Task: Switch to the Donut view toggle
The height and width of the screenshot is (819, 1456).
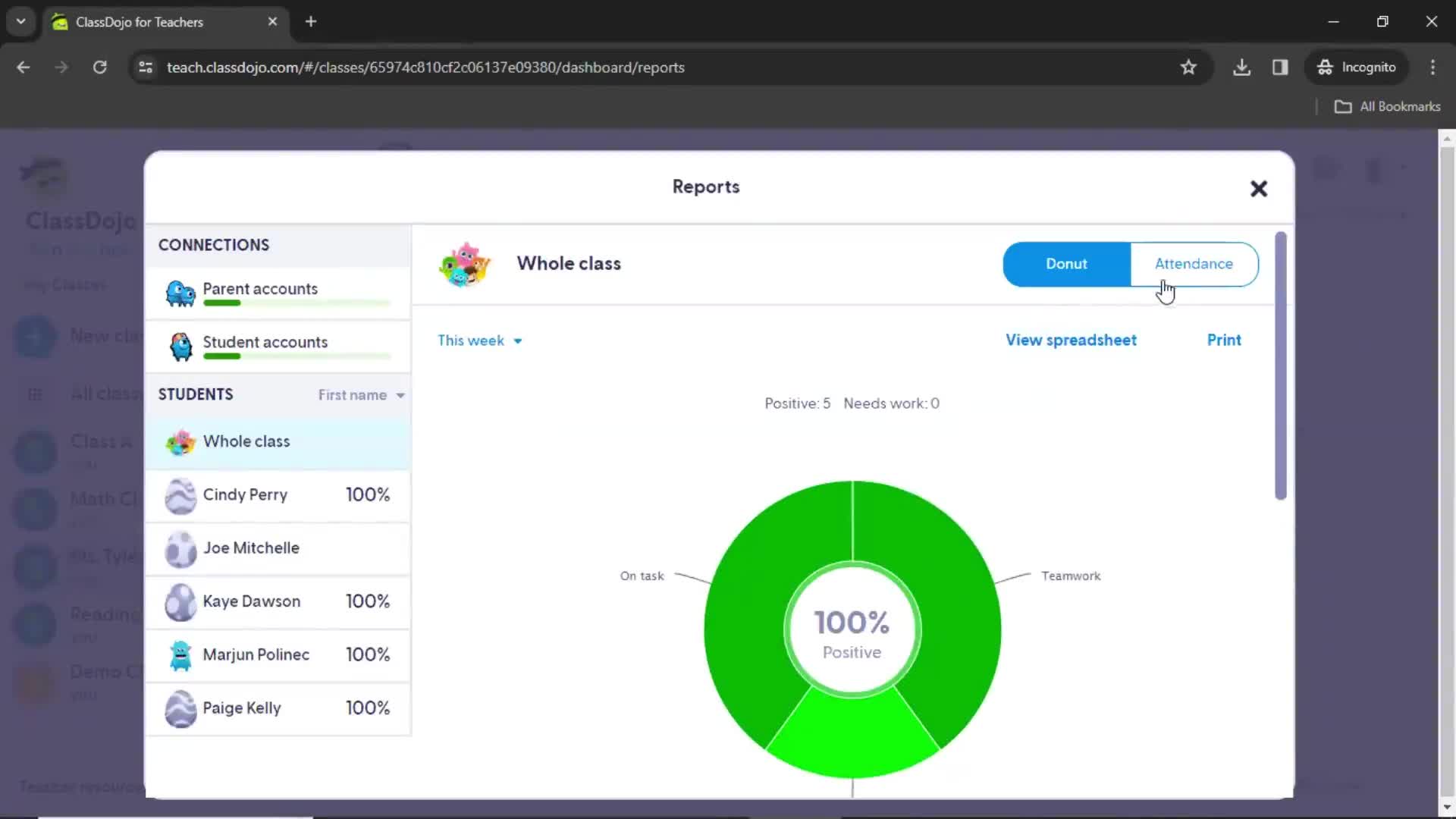Action: (1067, 263)
